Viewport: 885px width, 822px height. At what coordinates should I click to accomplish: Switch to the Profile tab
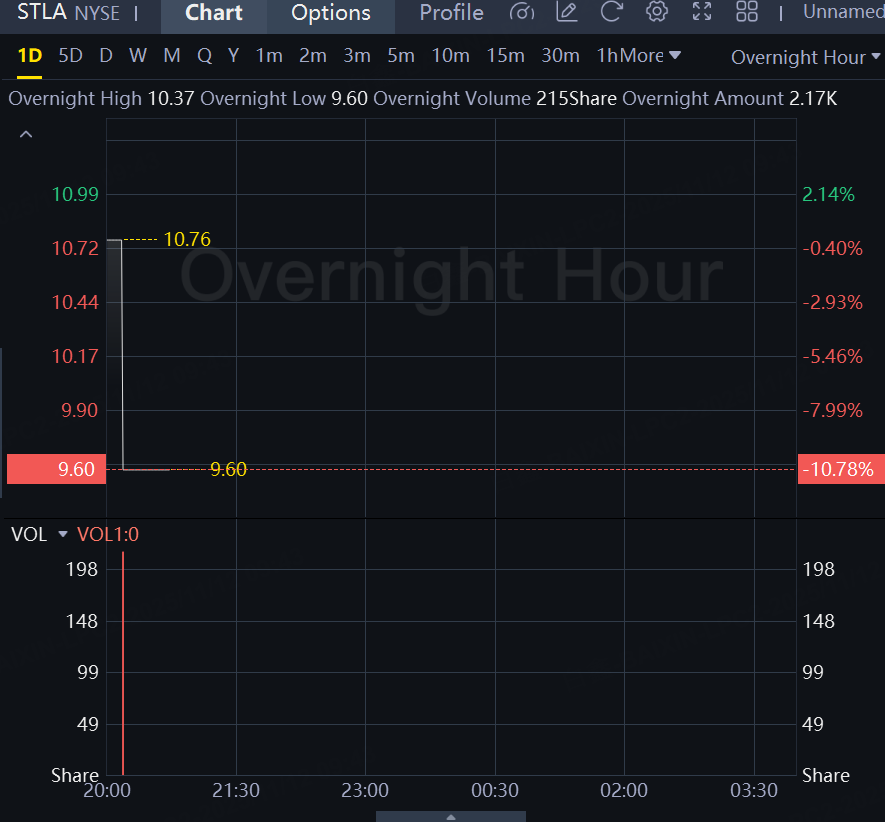451,13
